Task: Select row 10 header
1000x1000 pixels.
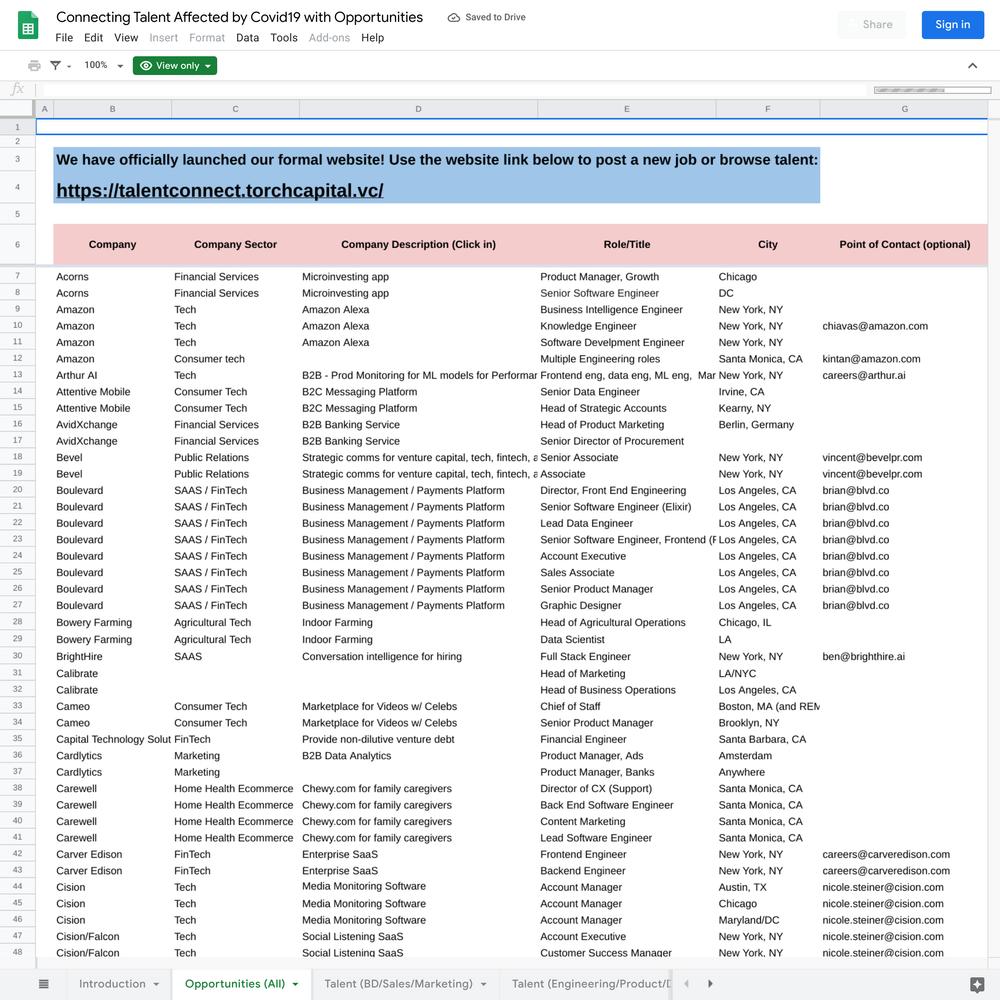Action: pos(17,325)
